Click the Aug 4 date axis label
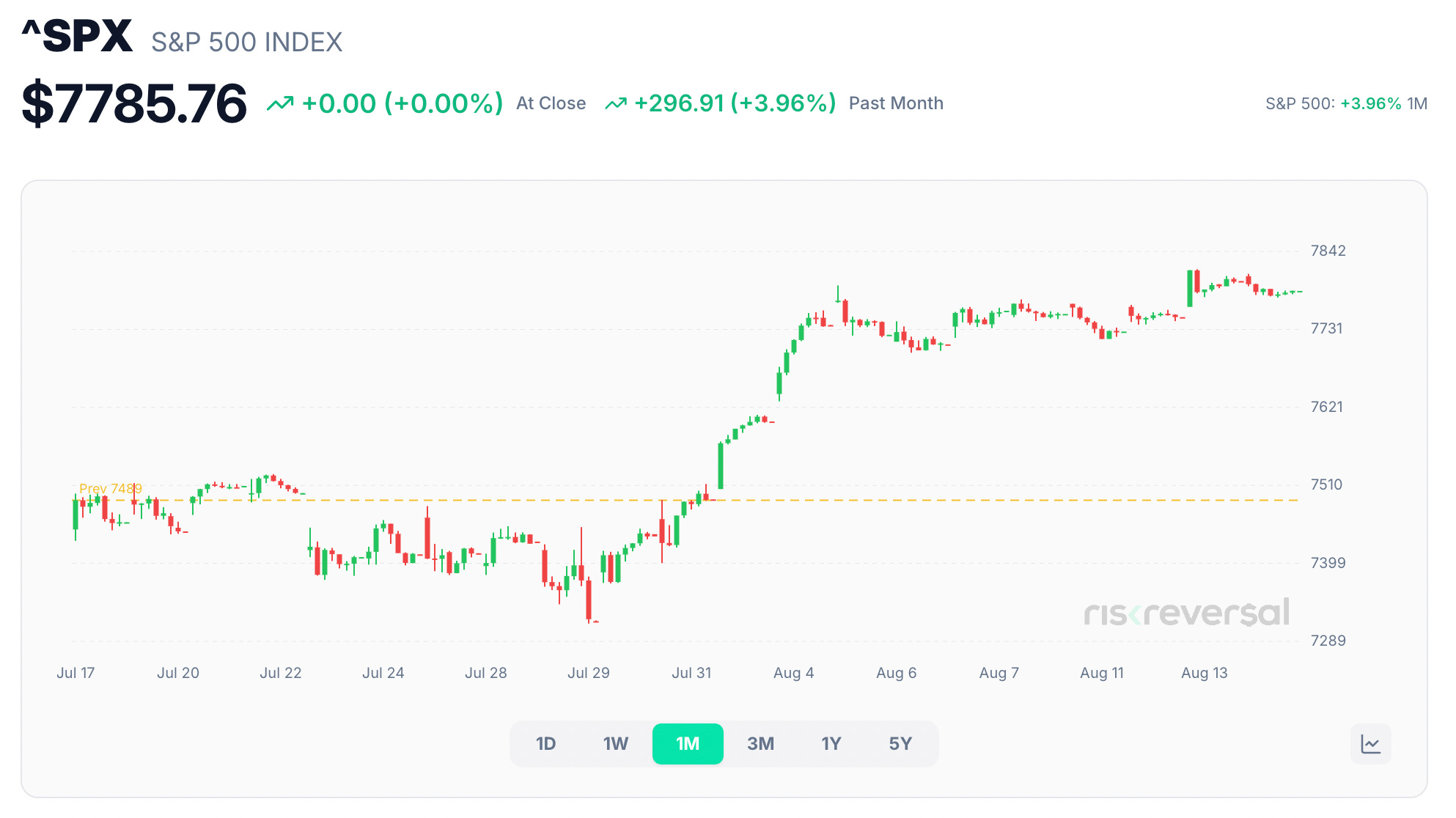 [793, 673]
